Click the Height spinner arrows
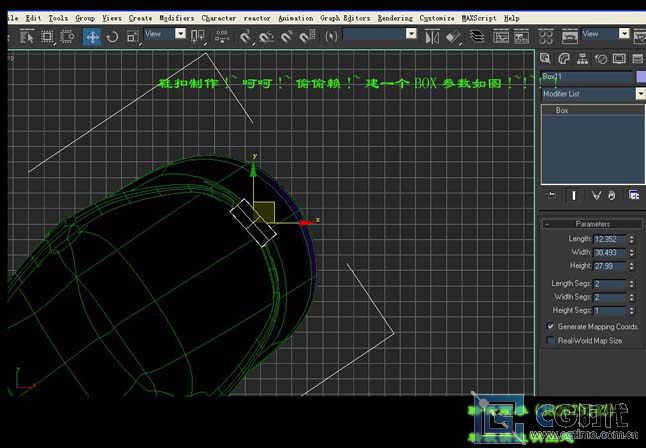Screen dimensions: 646x448 click(x=634, y=267)
